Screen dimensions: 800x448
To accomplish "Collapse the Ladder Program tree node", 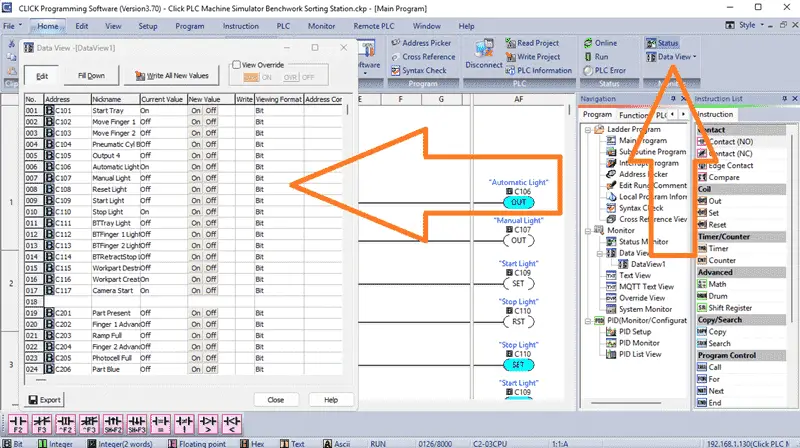I will point(588,130).
